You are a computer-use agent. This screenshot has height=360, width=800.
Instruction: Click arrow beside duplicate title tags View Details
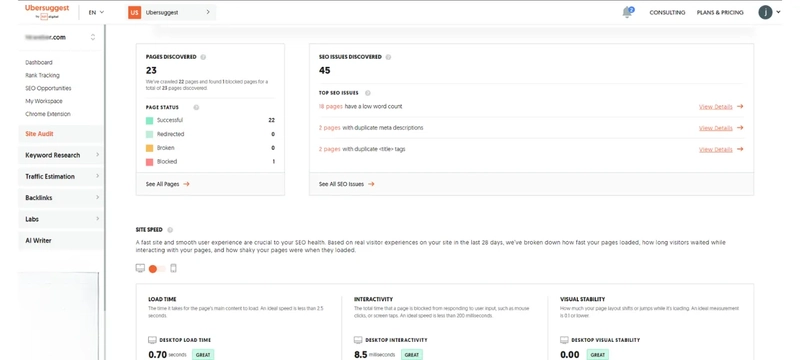(x=740, y=149)
